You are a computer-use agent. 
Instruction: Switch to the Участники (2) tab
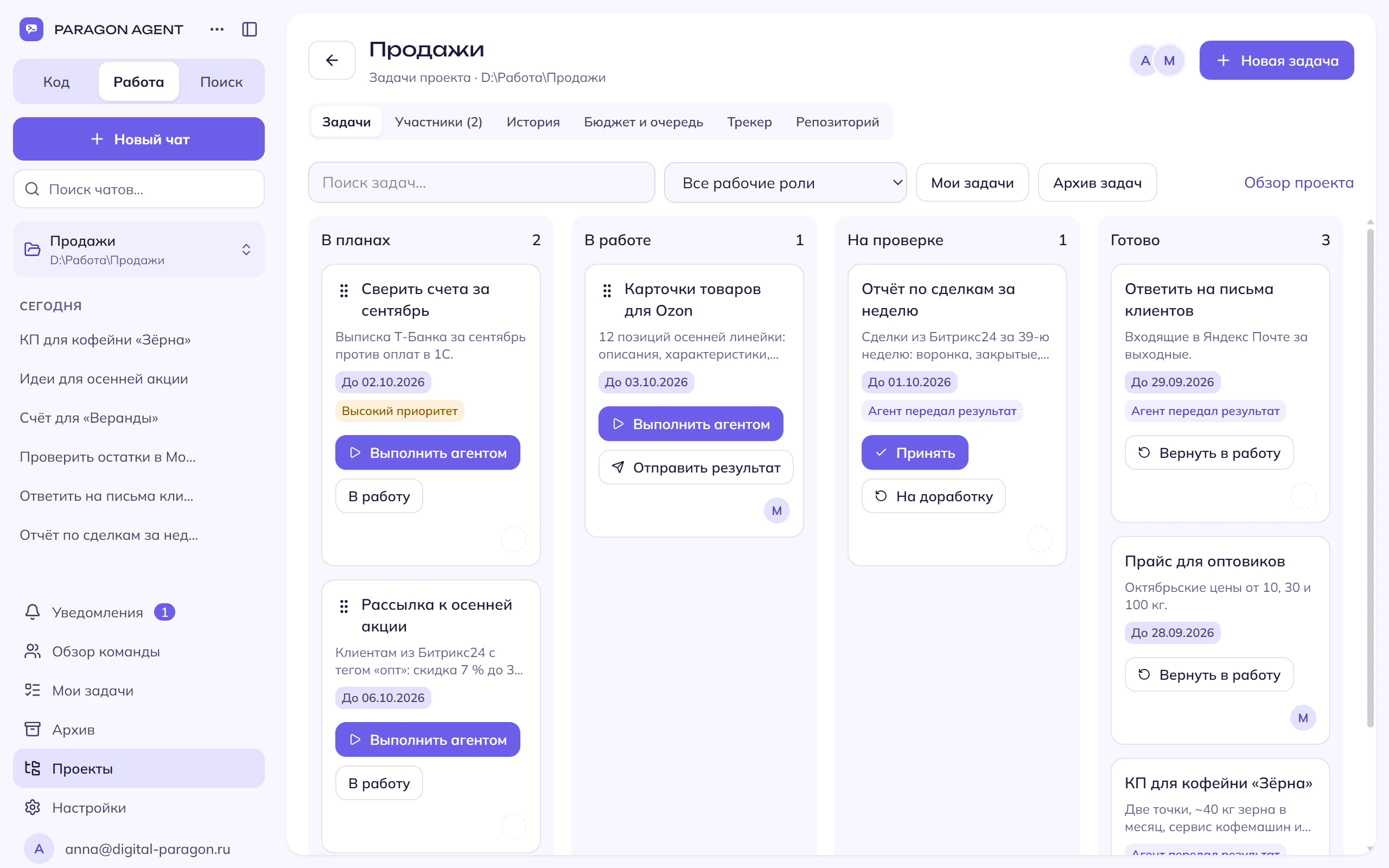[438, 122]
